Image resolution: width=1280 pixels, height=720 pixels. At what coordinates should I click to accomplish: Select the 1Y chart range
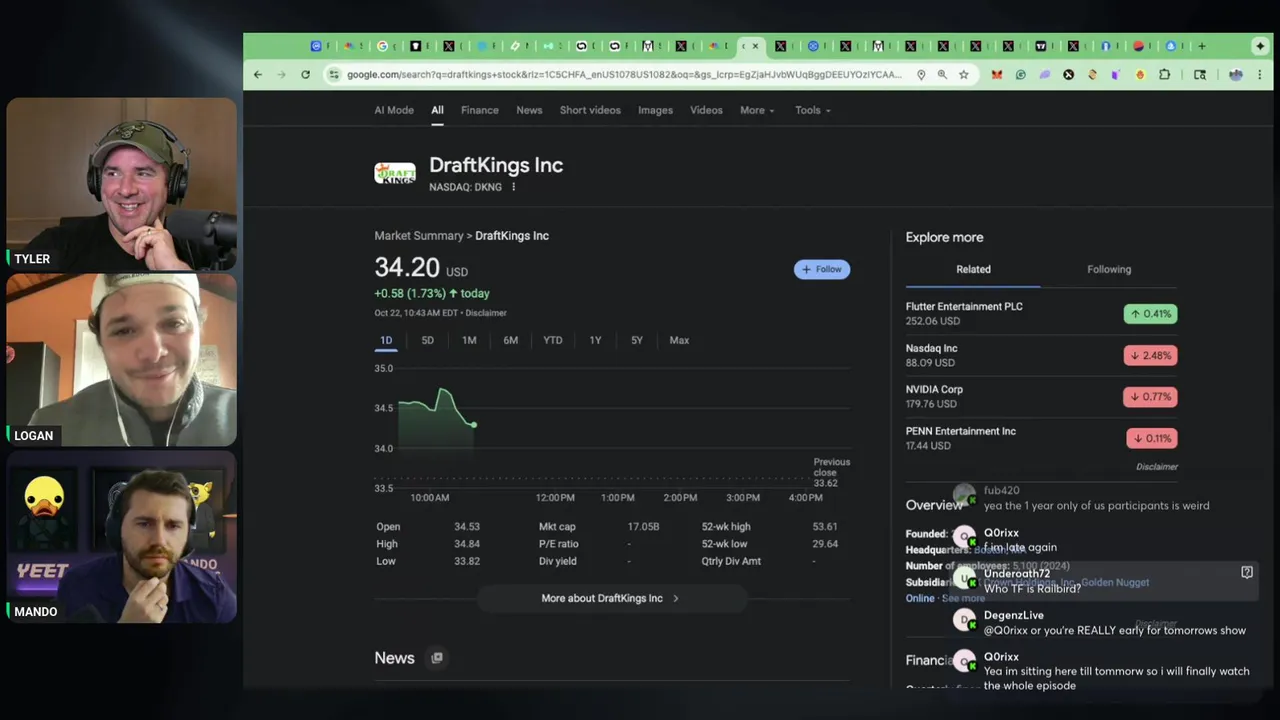[x=595, y=340]
